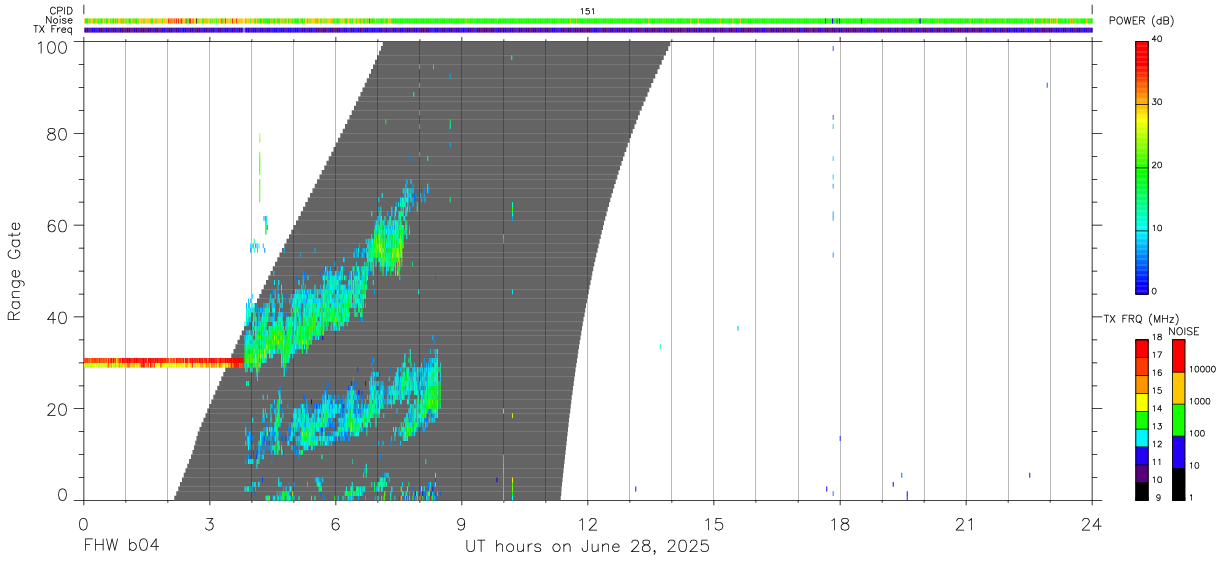
Task: Click tick "0" on the UT hours axis
Action: (83, 523)
